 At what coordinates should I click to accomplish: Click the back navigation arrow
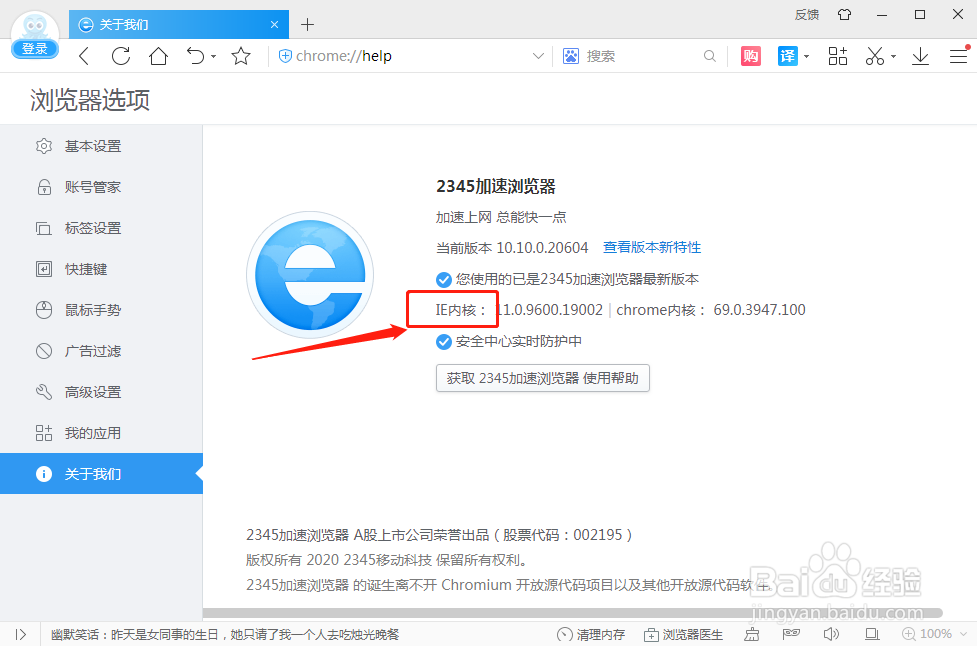point(85,56)
